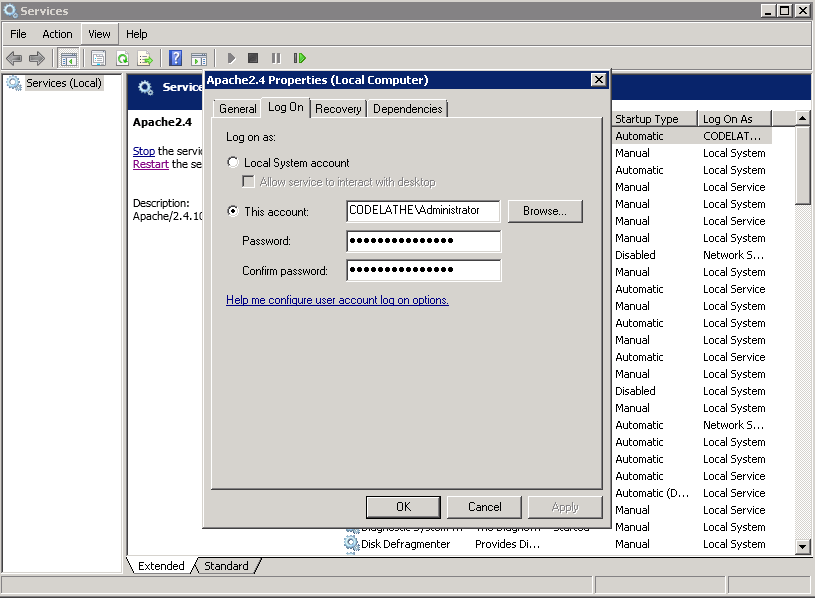Open the account log on options help link
Viewport: 815px width, 598px height.
click(x=338, y=299)
